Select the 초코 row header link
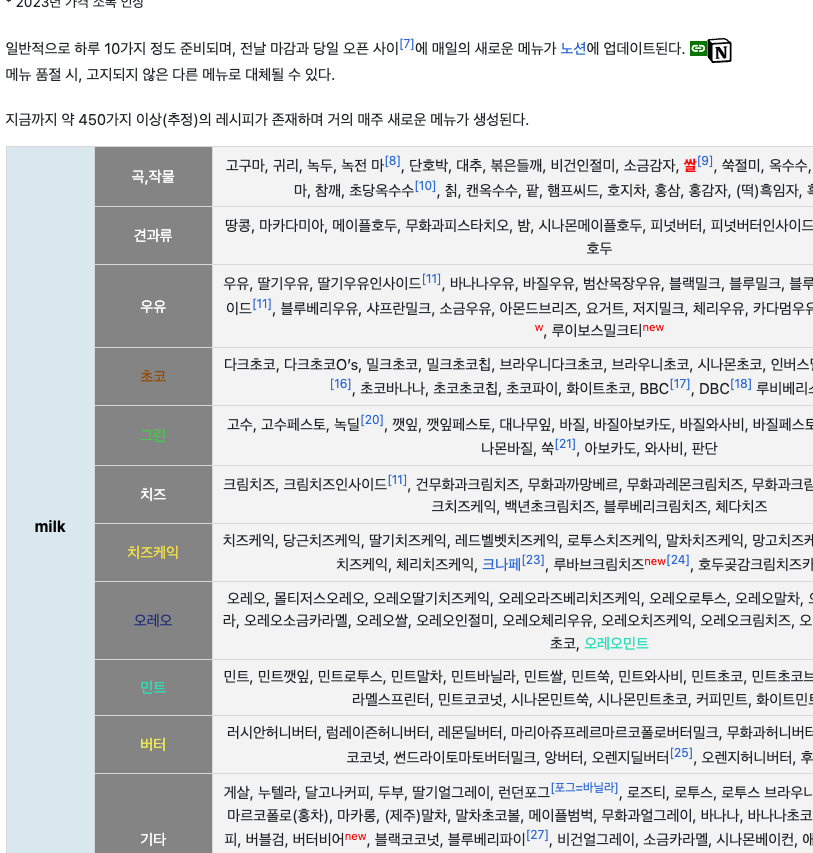This screenshot has width=813, height=853. [153, 376]
